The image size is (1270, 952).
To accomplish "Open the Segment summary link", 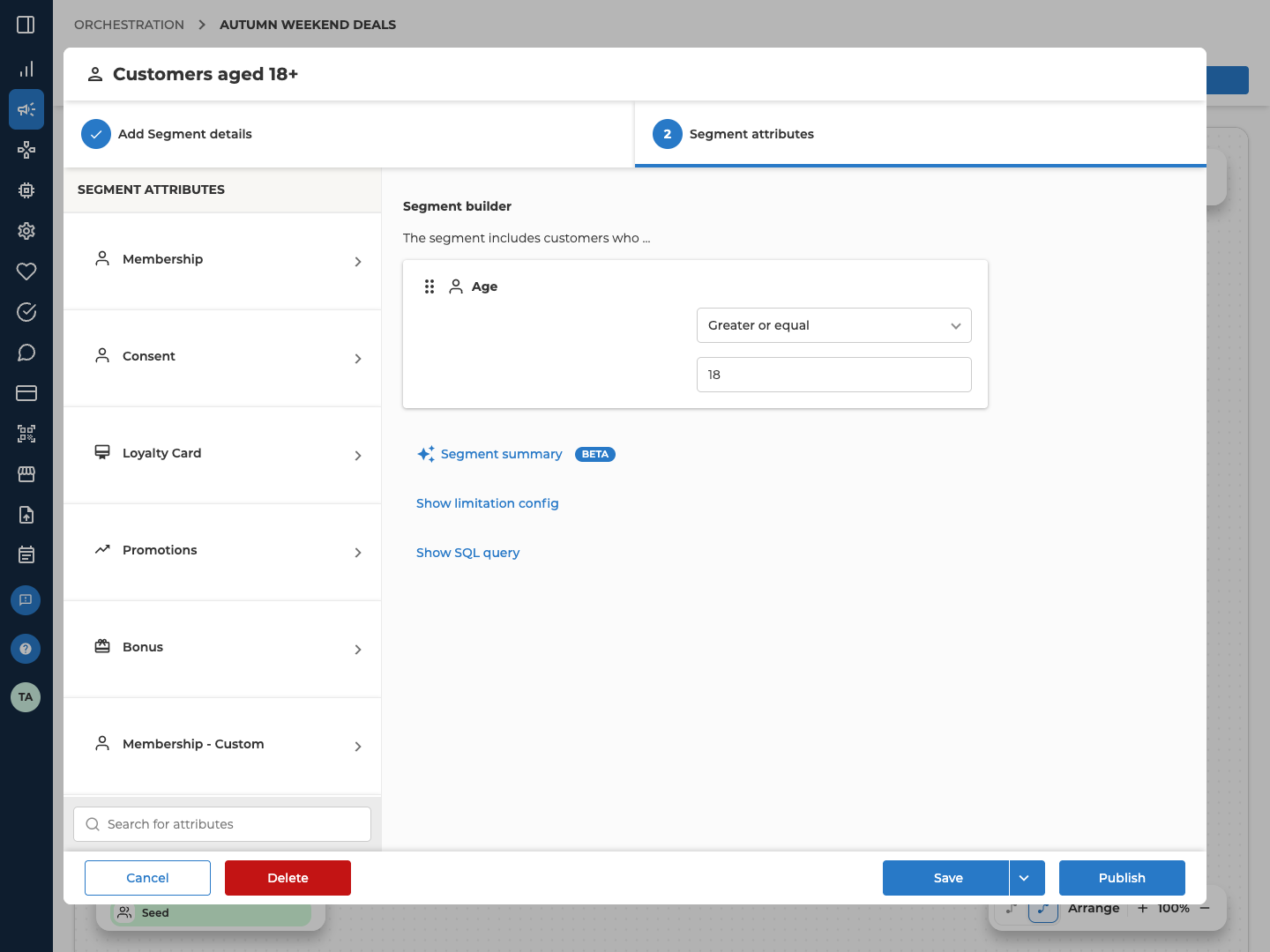I will 502,454.
